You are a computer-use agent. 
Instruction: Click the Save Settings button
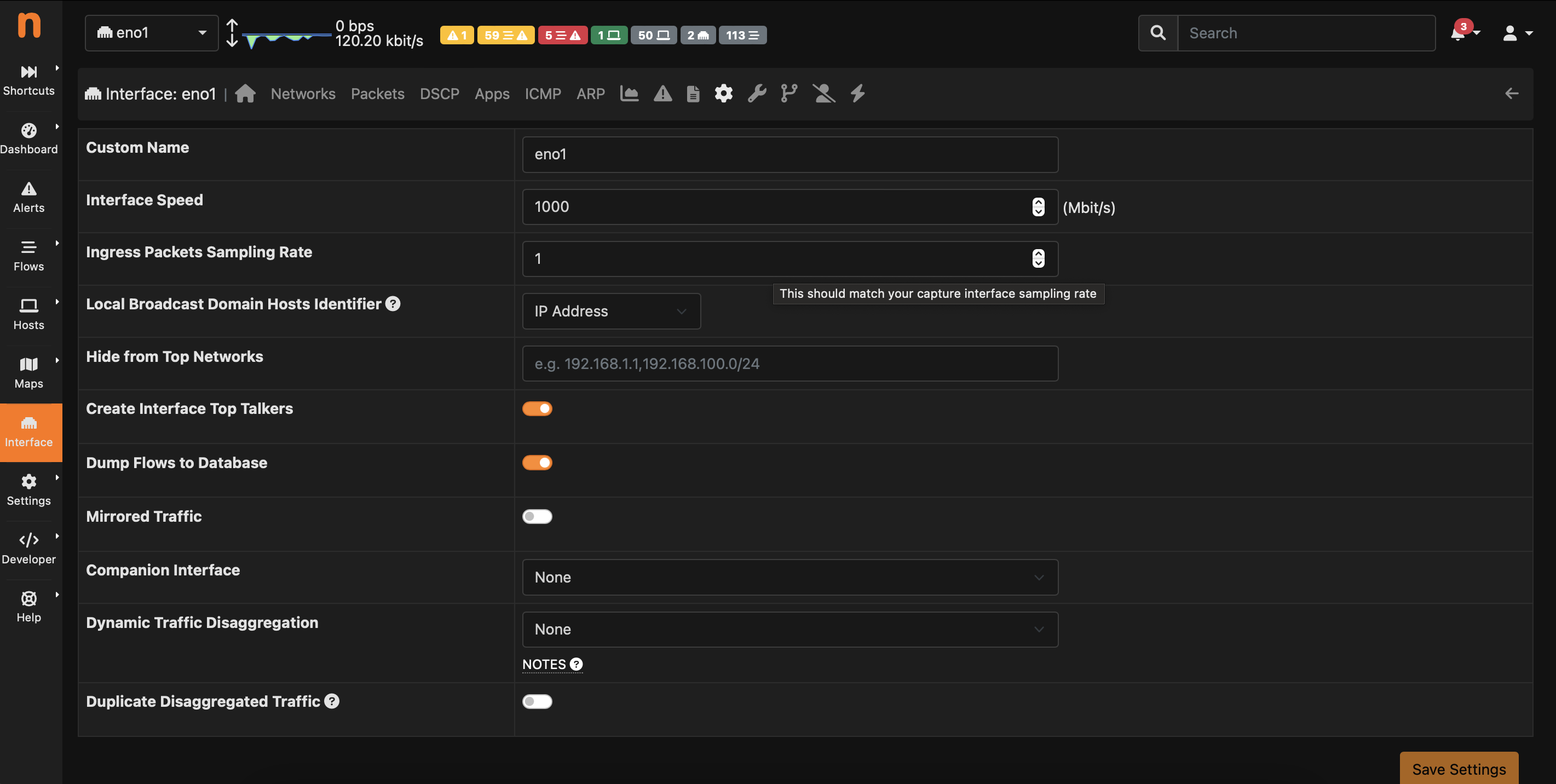[x=1459, y=768]
